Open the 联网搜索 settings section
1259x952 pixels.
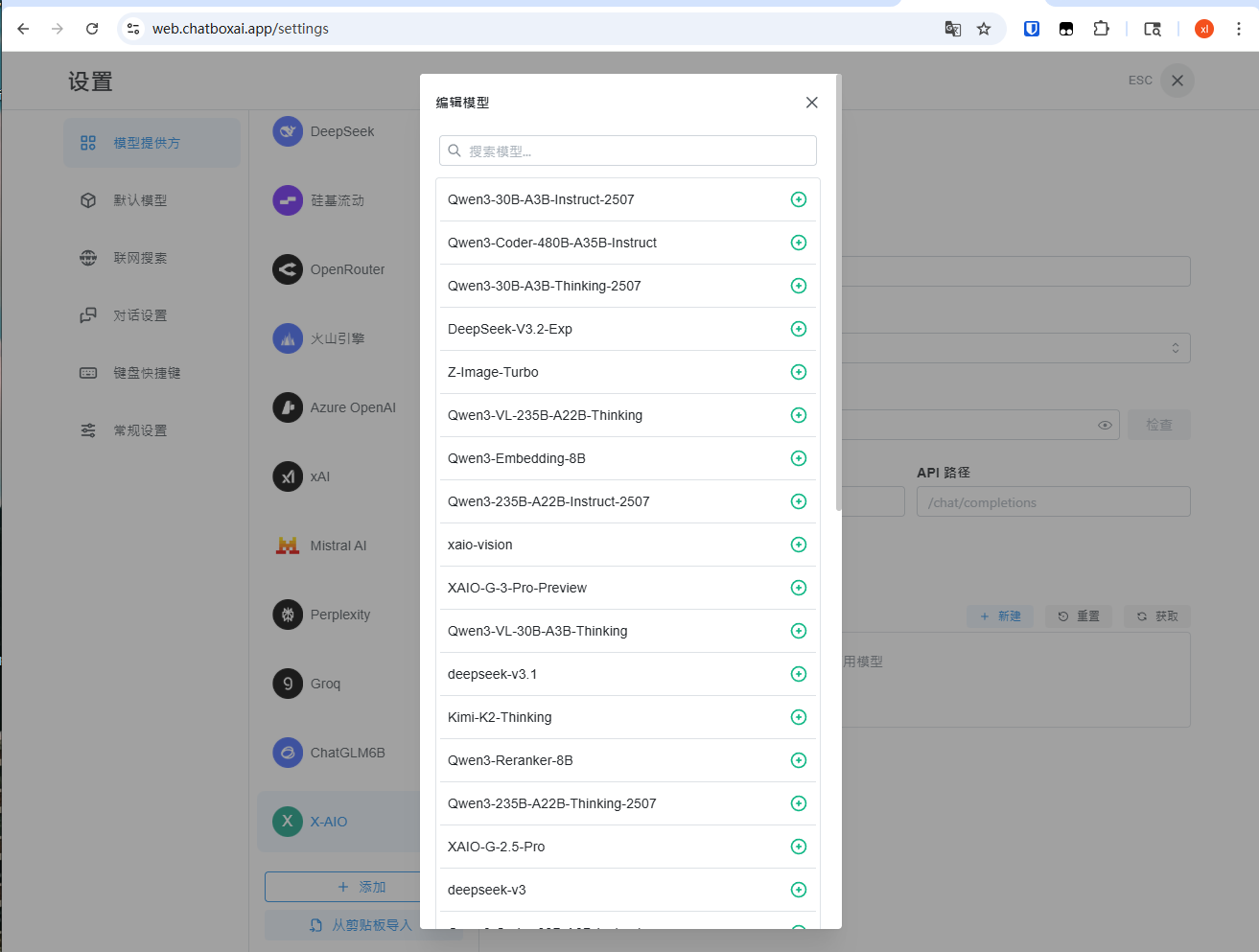pyautogui.click(x=152, y=258)
